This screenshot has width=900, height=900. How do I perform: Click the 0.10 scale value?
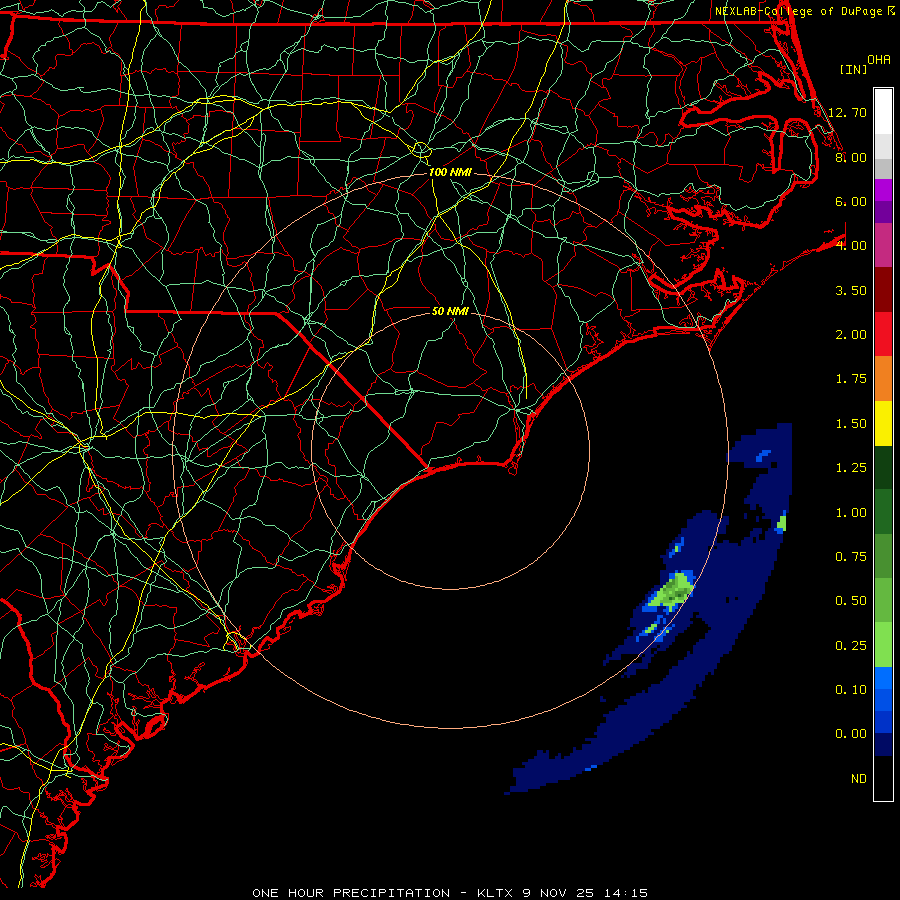(x=851, y=690)
